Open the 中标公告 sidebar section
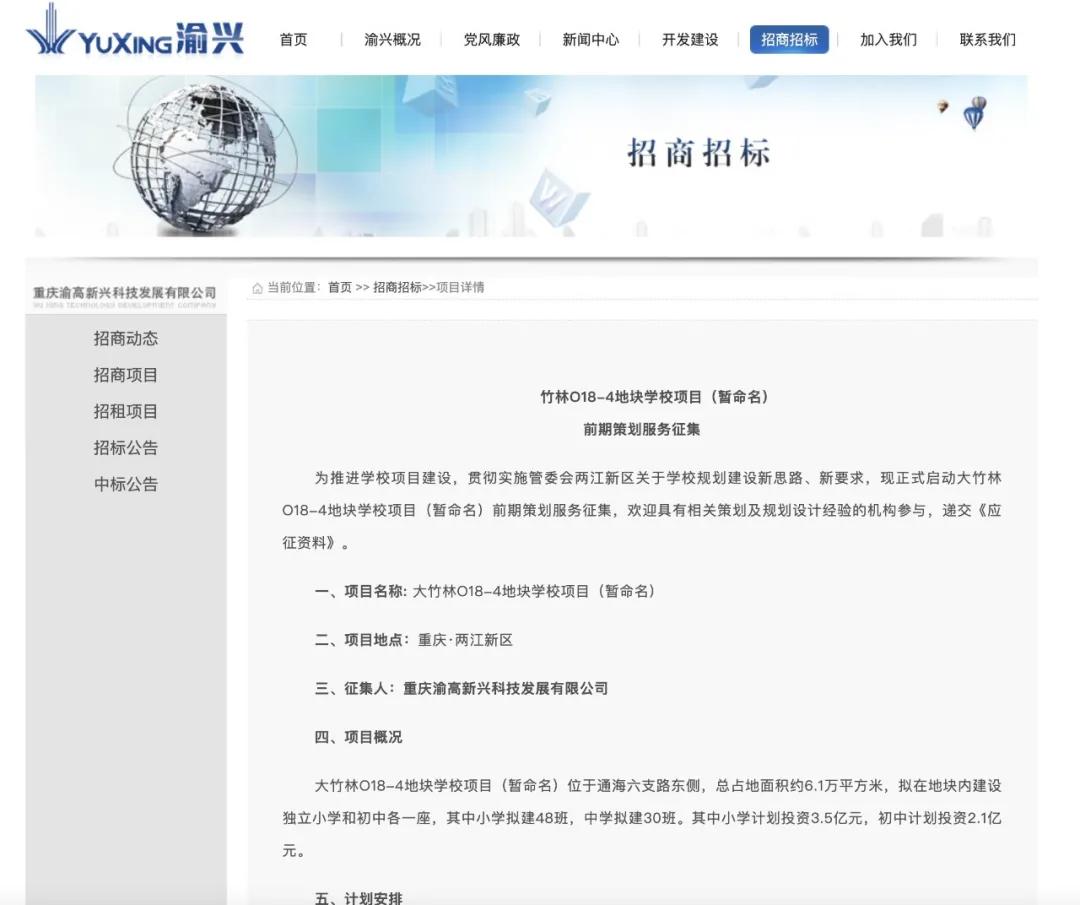 125,484
